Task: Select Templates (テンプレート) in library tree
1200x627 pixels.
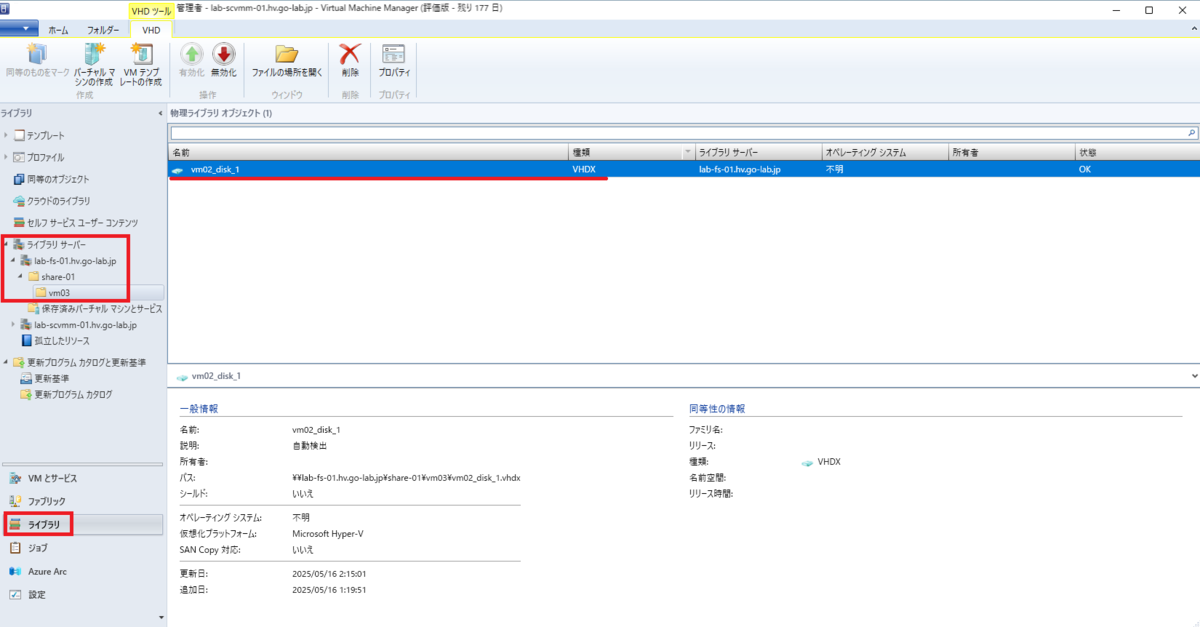Action: coord(46,135)
